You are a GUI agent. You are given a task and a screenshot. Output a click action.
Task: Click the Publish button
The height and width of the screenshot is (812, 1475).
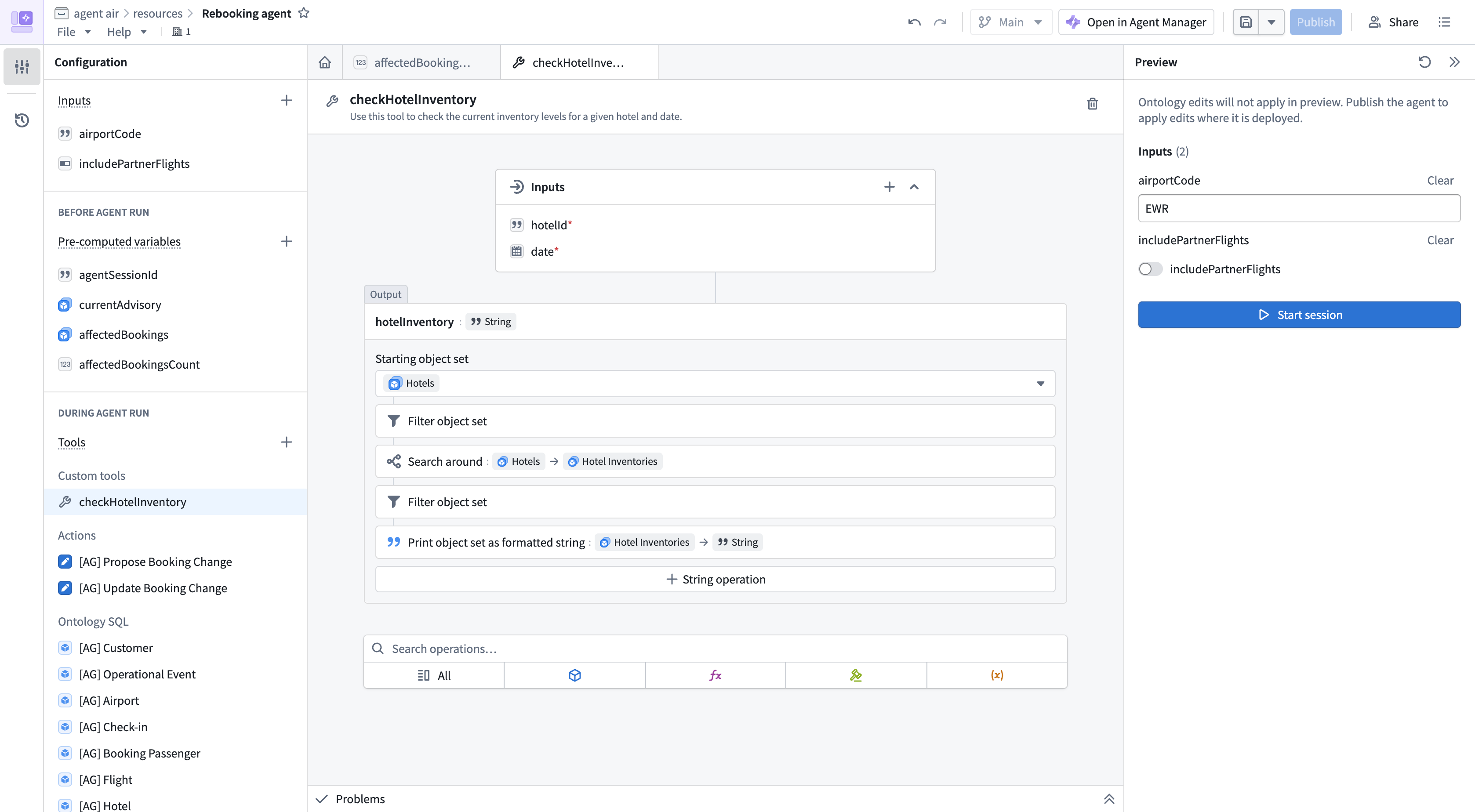(x=1315, y=22)
